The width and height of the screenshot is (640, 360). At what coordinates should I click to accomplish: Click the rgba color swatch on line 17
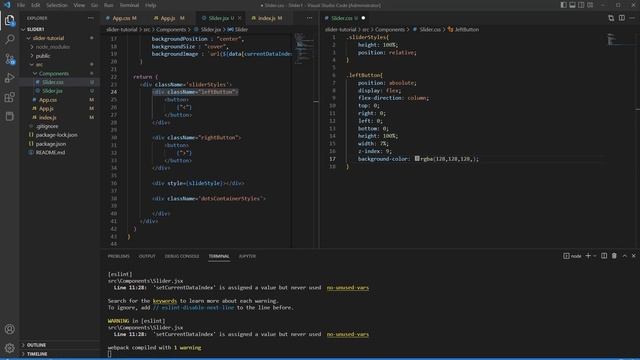coord(417,158)
